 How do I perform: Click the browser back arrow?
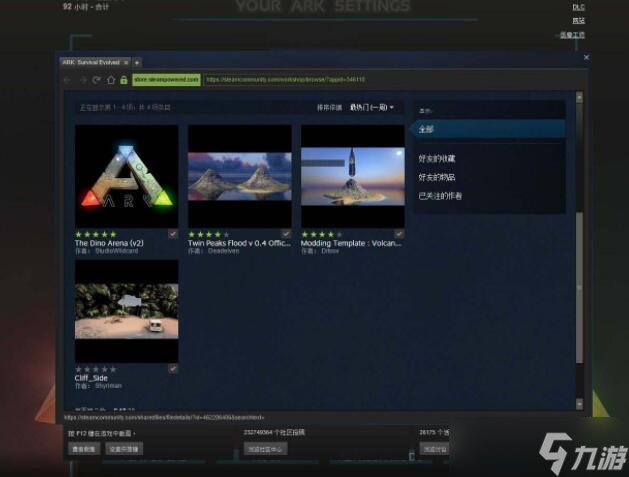click(x=69, y=80)
